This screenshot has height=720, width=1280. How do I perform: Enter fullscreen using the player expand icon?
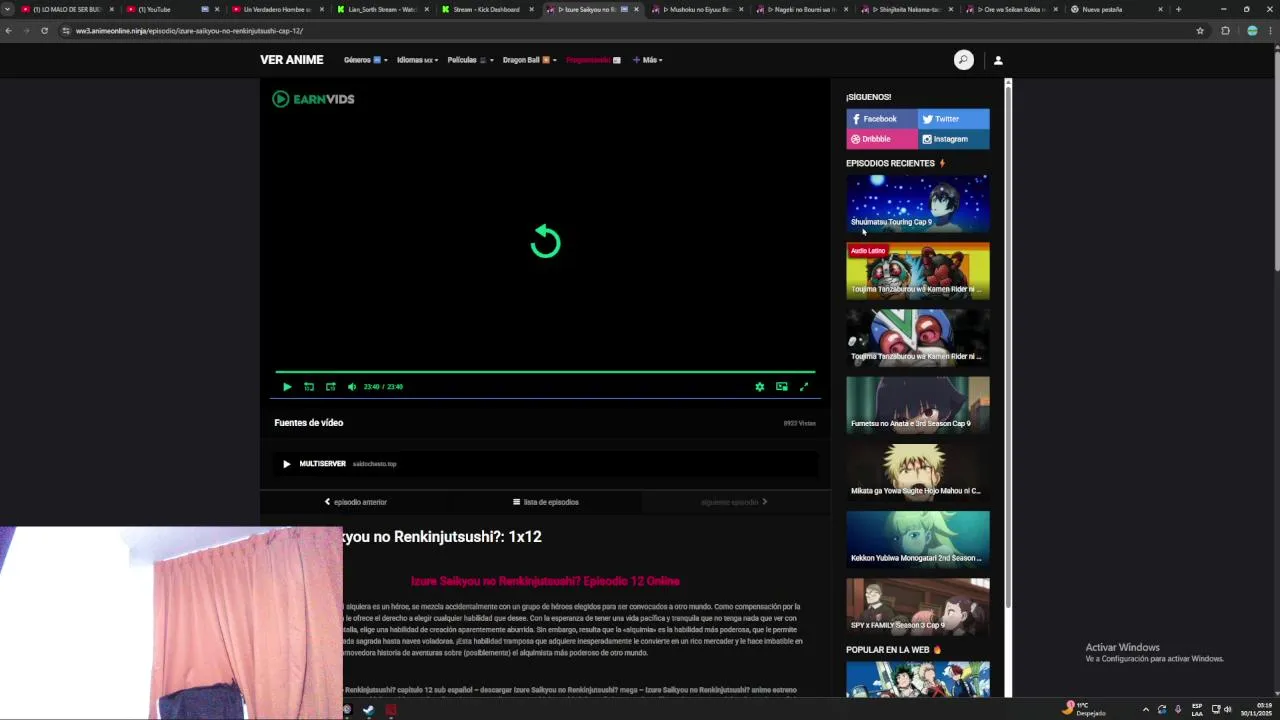[803, 387]
